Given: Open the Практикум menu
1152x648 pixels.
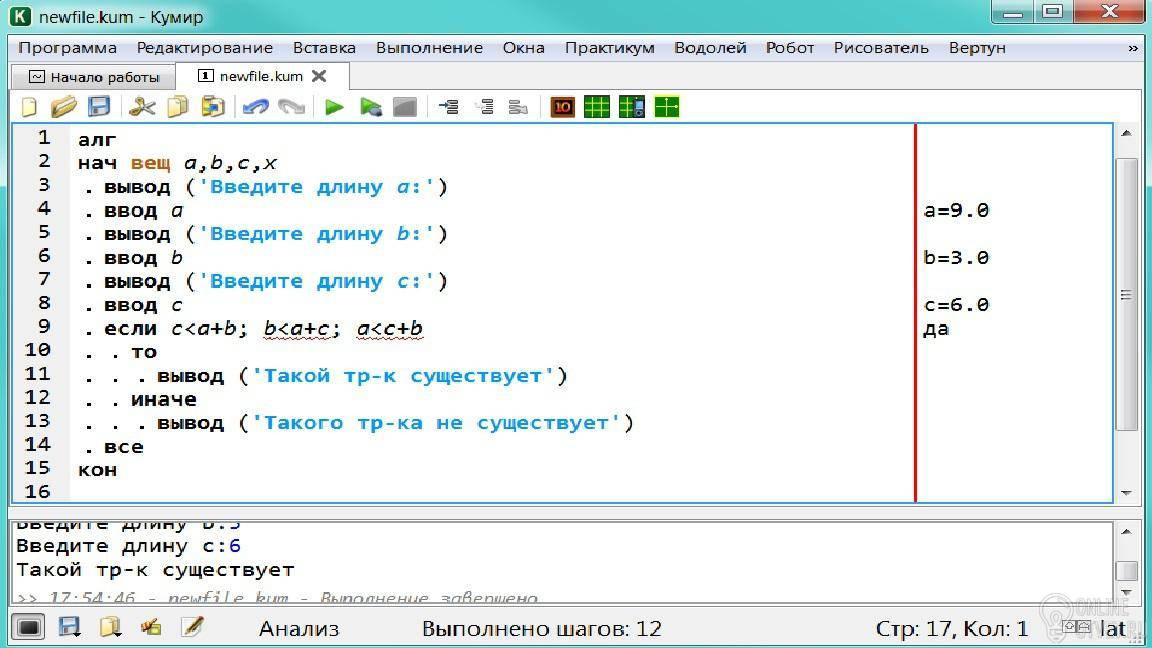Looking at the screenshot, I should (x=610, y=48).
